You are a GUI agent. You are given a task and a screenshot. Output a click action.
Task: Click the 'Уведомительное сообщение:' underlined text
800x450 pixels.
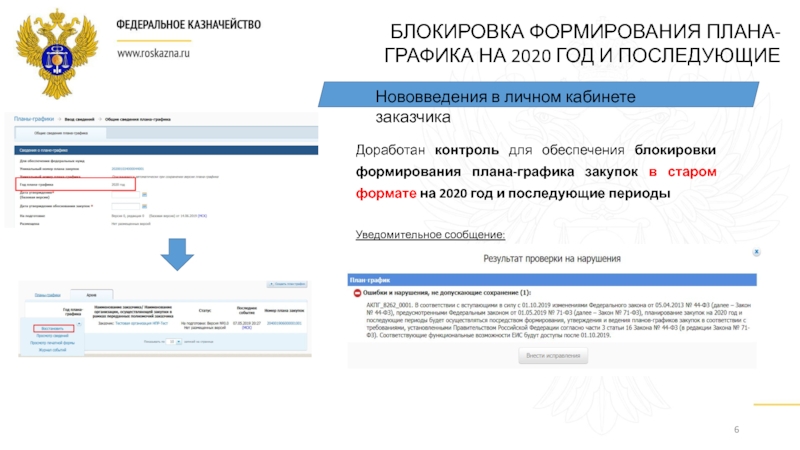430,235
